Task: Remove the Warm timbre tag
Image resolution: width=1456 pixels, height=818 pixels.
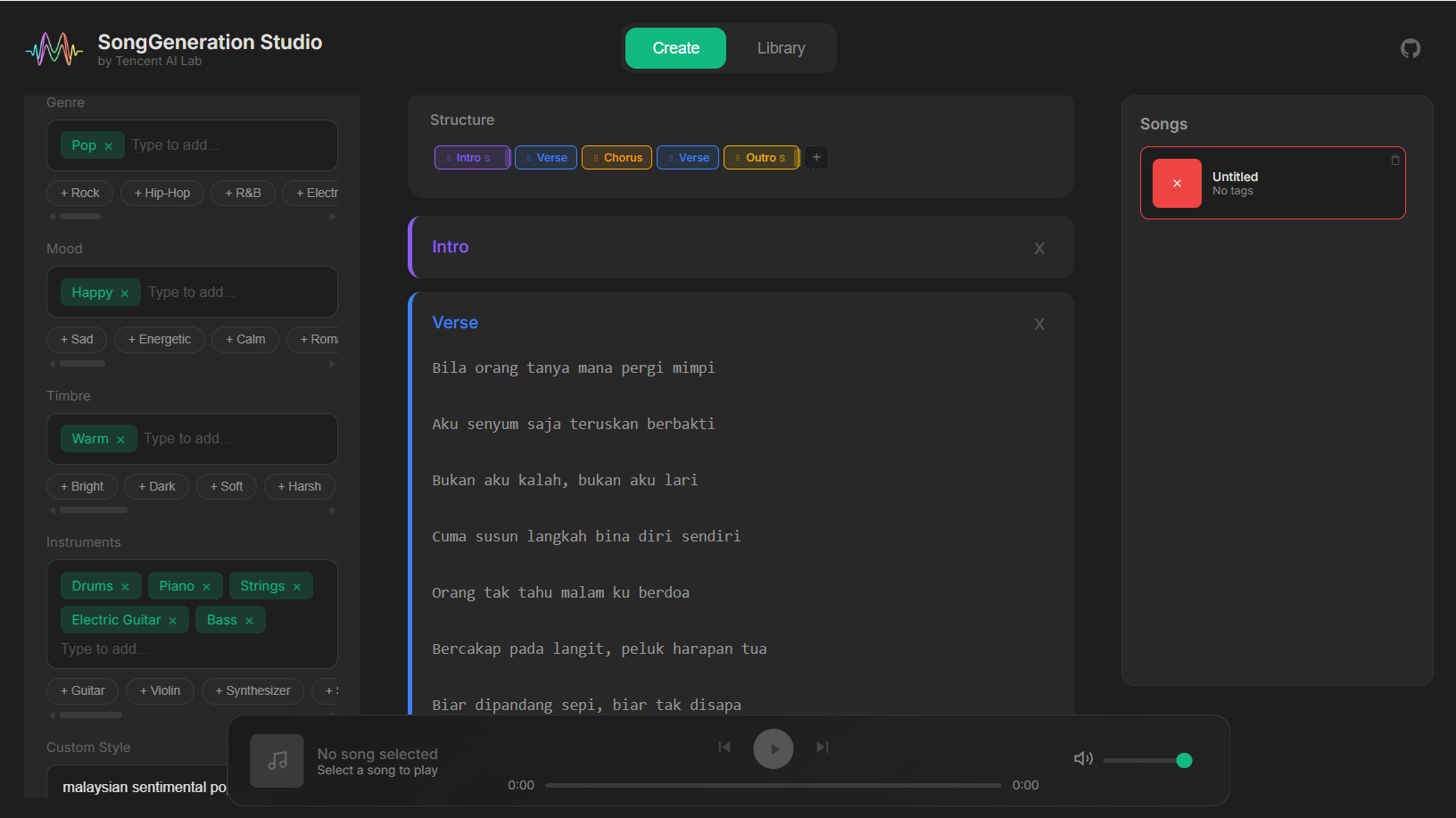Action: click(120, 440)
